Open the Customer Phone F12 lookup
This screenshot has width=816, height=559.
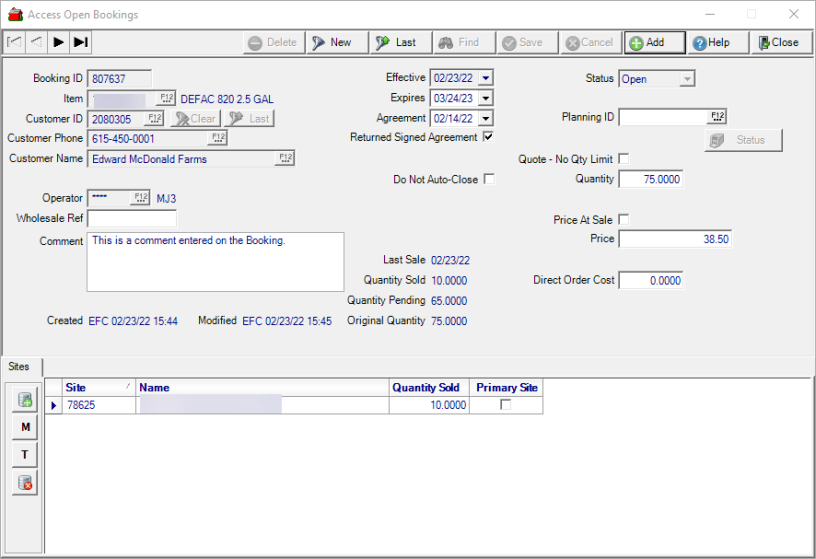coord(217,138)
